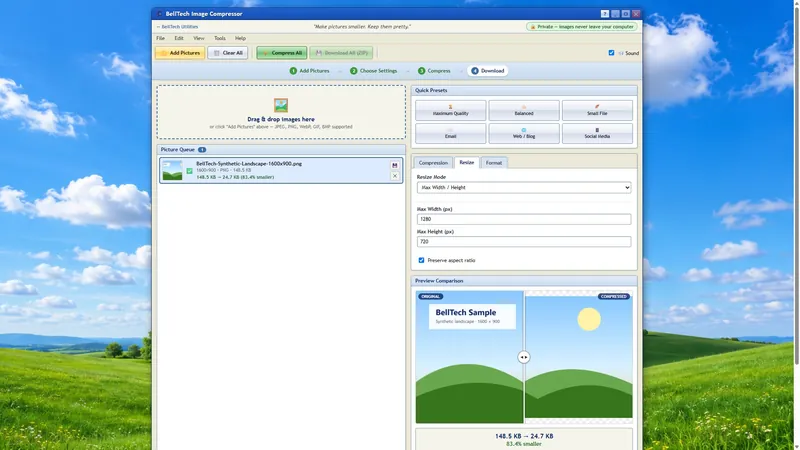Click '148.5 KB → 24.7 KB (83.4% smaller)' in queue
800x450 pixels.
point(235,177)
